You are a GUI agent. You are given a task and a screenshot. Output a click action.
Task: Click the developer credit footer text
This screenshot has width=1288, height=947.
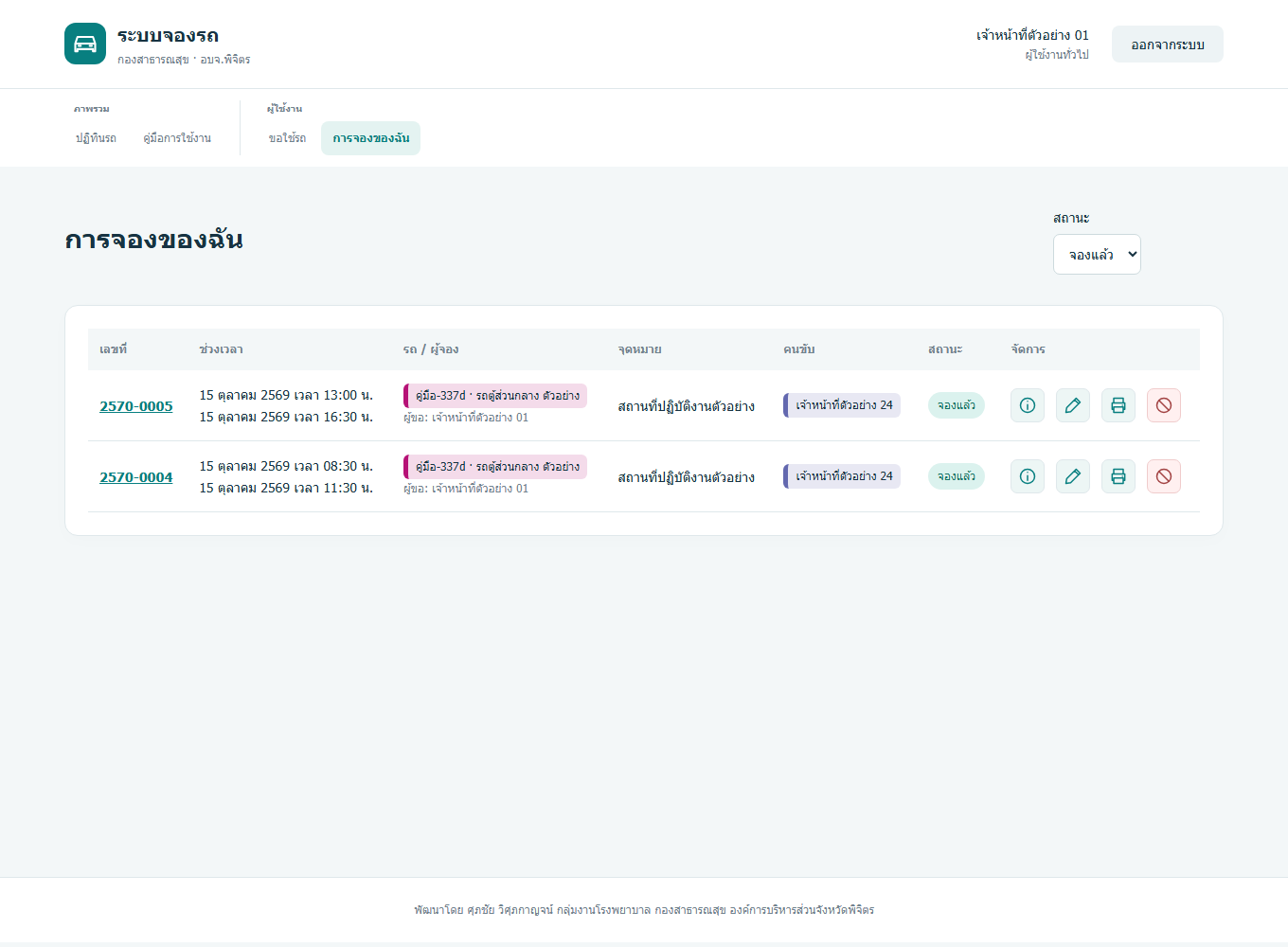[x=644, y=910]
